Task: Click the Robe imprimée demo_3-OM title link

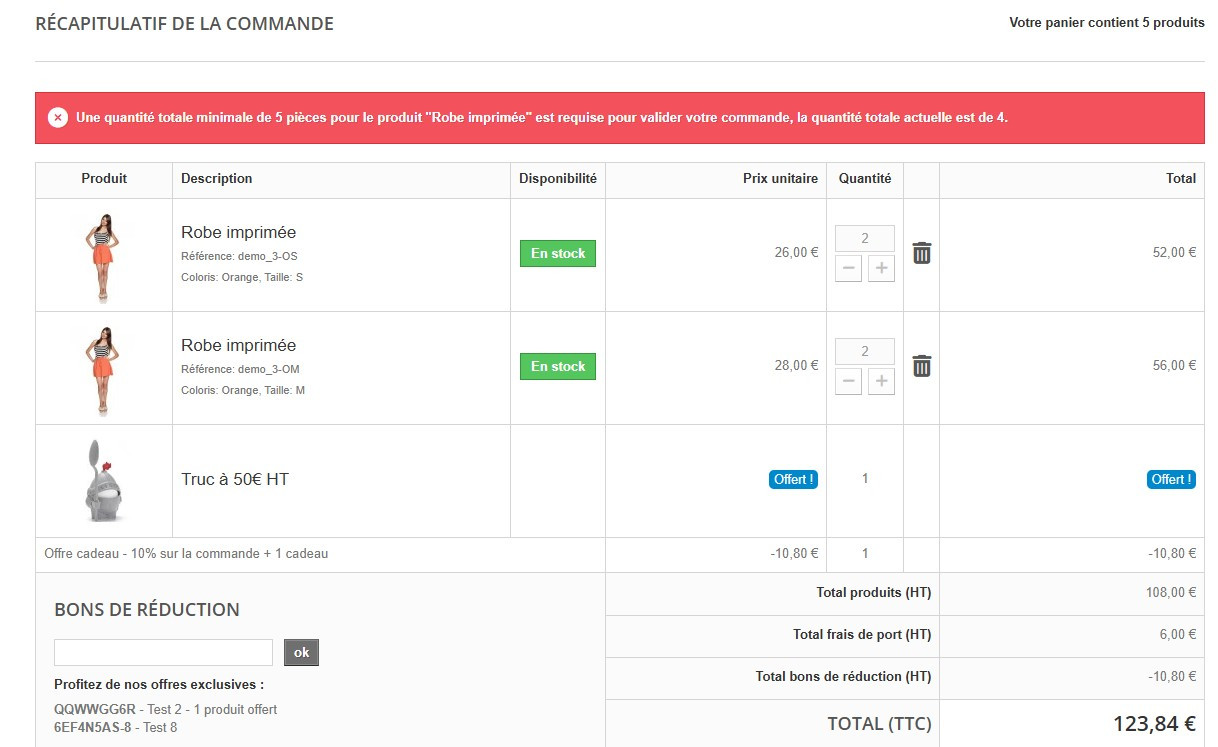Action: tap(238, 345)
